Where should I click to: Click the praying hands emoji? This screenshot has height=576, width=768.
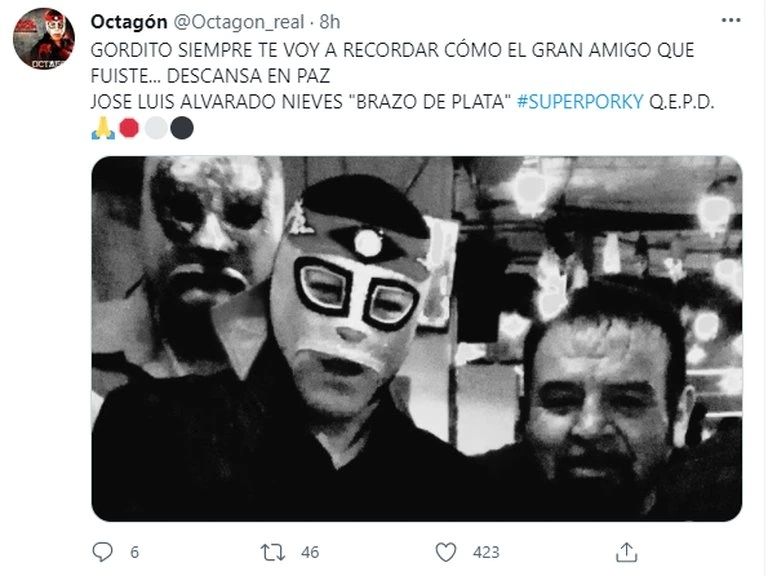click(x=103, y=128)
